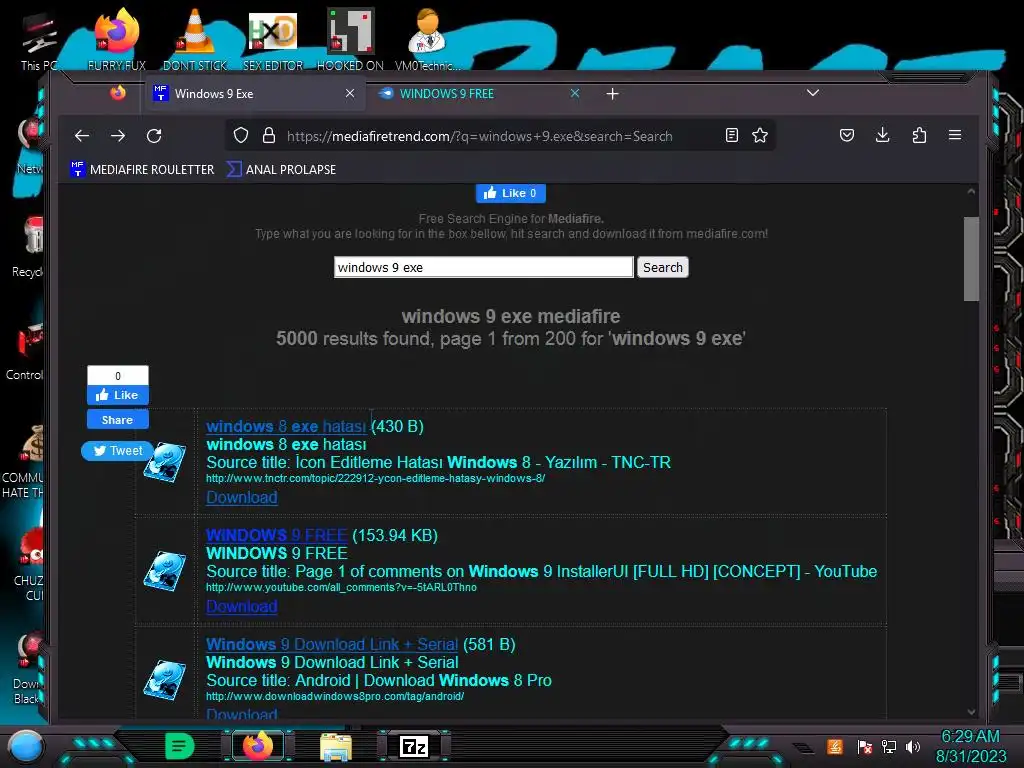Viewport: 1024px width, 768px height.
Task: Click the downloadwindows8pro.com URL text
Action: tap(335, 696)
